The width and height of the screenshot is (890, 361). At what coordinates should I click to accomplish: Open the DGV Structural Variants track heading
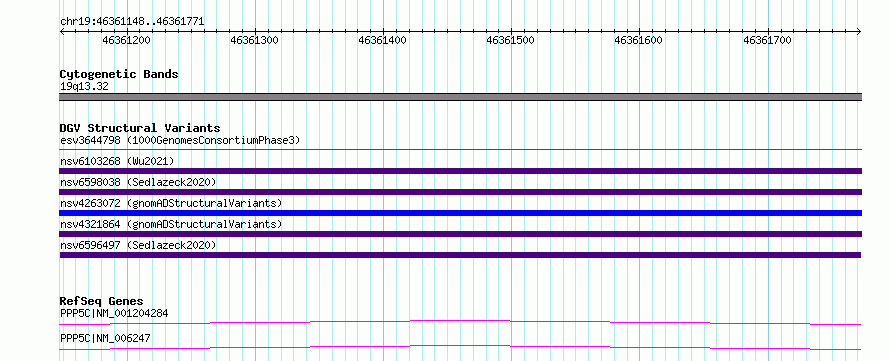(x=140, y=128)
